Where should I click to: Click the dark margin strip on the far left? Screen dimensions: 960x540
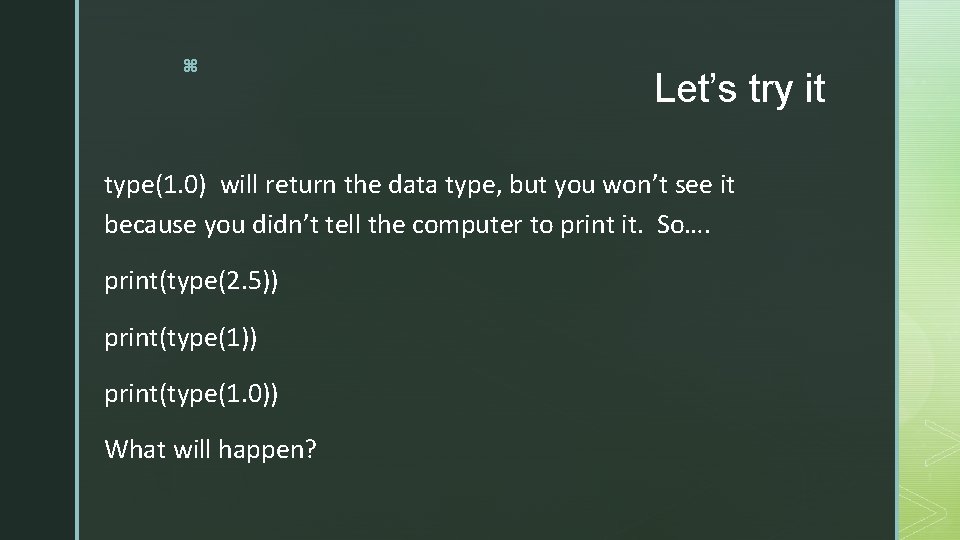[36, 270]
